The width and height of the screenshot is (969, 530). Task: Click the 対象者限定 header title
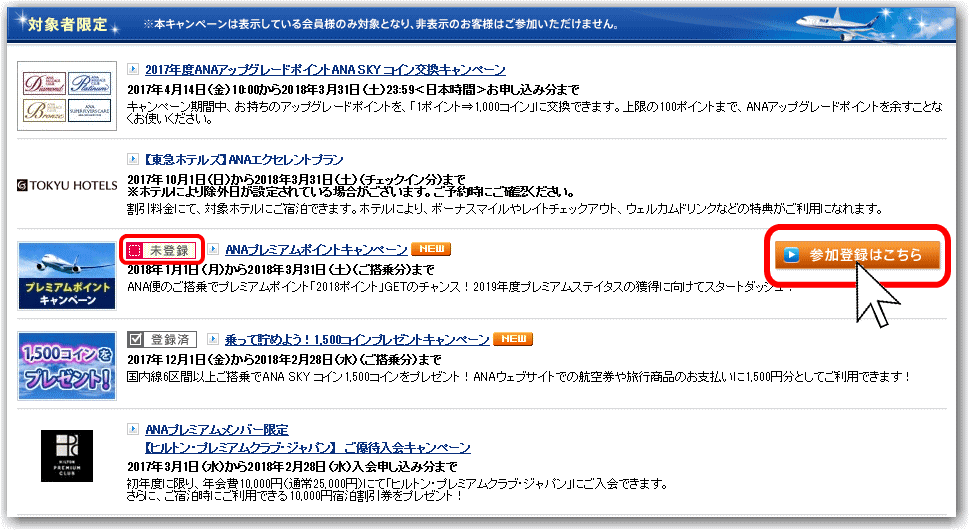pyautogui.click(x=67, y=25)
